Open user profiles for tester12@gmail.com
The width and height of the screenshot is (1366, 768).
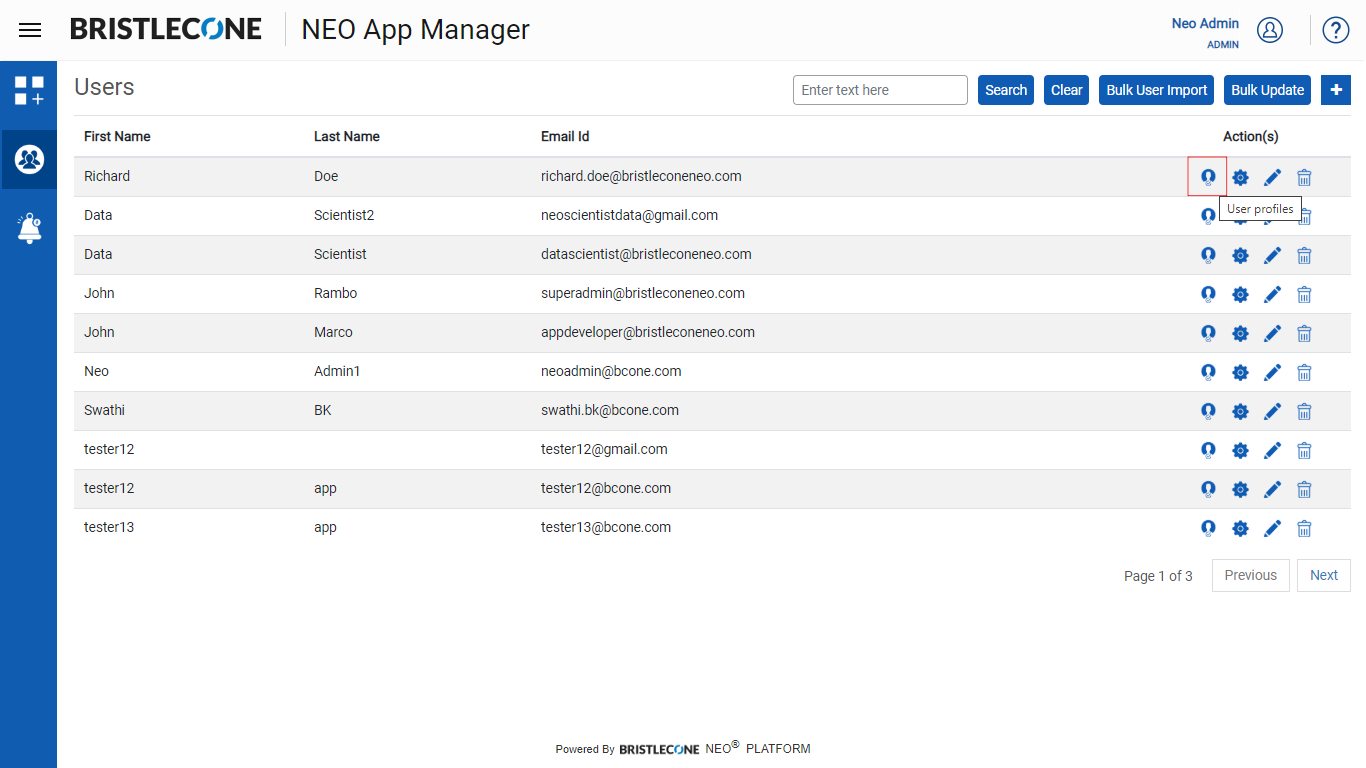[x=1208, y=450]
